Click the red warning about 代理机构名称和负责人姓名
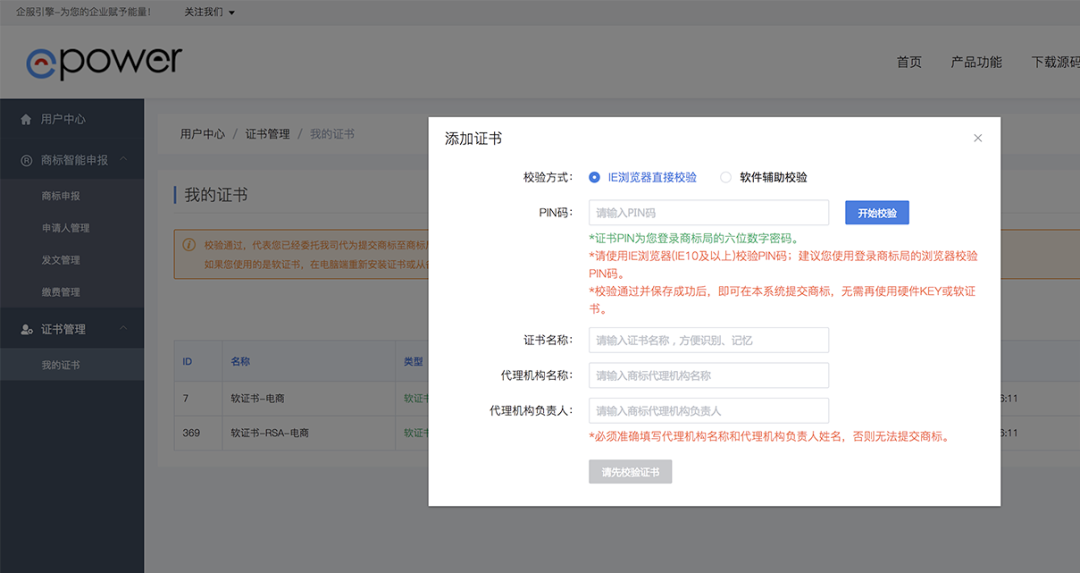Image resolution: width=1080 pixels, height=573 pixels. [771, 436]
